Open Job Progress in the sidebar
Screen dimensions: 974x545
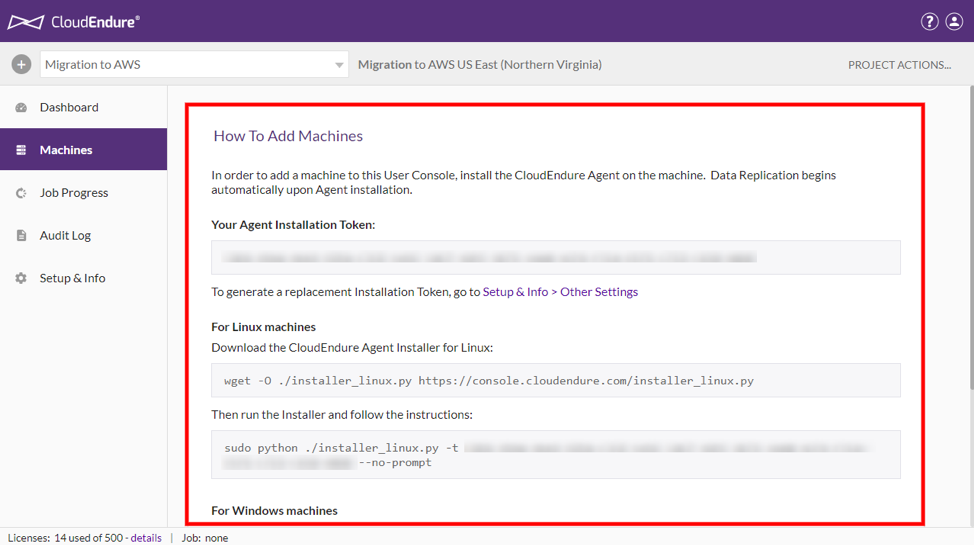83,193
